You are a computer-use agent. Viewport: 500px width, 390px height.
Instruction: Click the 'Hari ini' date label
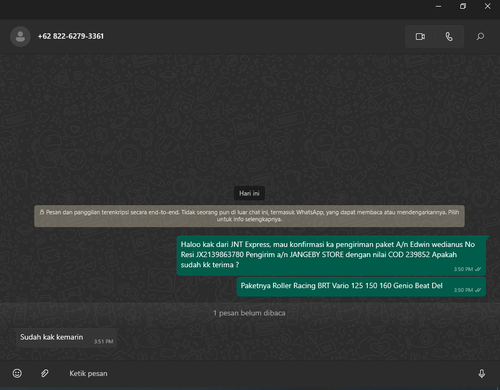[249, 193]
